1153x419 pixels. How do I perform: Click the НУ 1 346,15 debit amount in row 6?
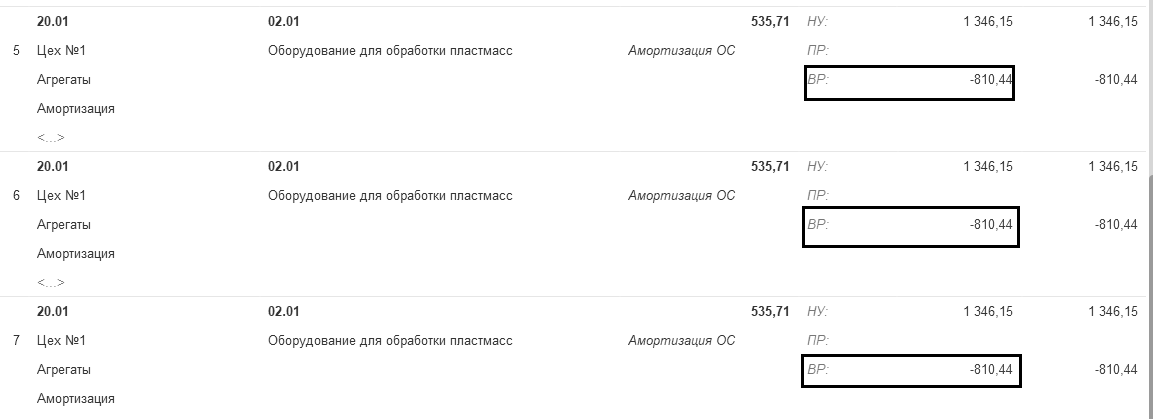coord(987,167)
